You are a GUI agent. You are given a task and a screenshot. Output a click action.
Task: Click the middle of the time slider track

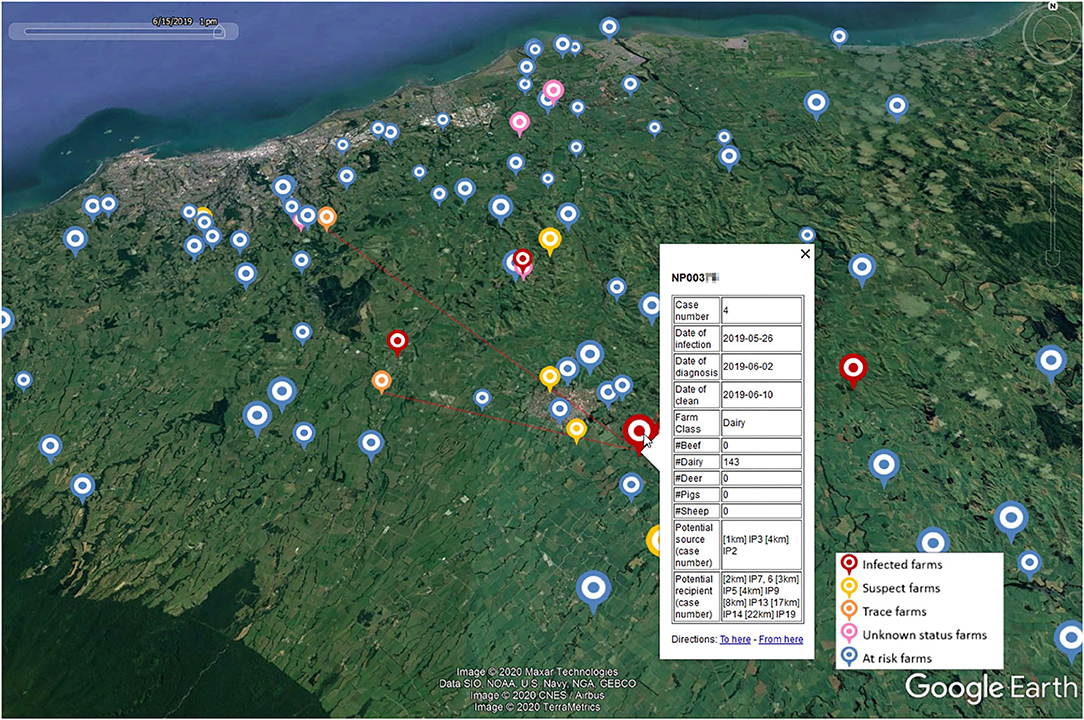123,31
